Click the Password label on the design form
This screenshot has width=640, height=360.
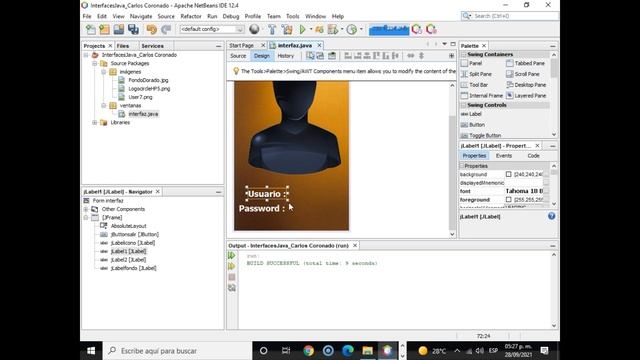point(262,209)
